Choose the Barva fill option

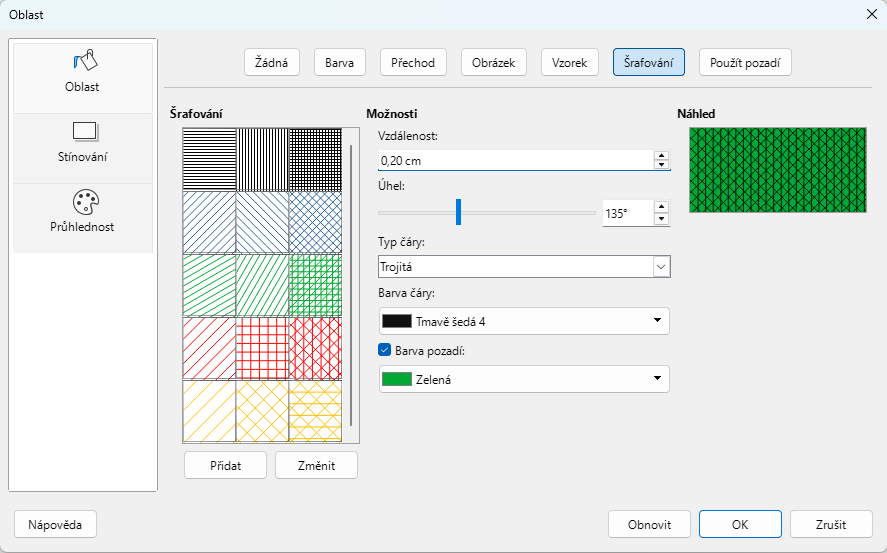pyautogui.click(x=340, y=62)
